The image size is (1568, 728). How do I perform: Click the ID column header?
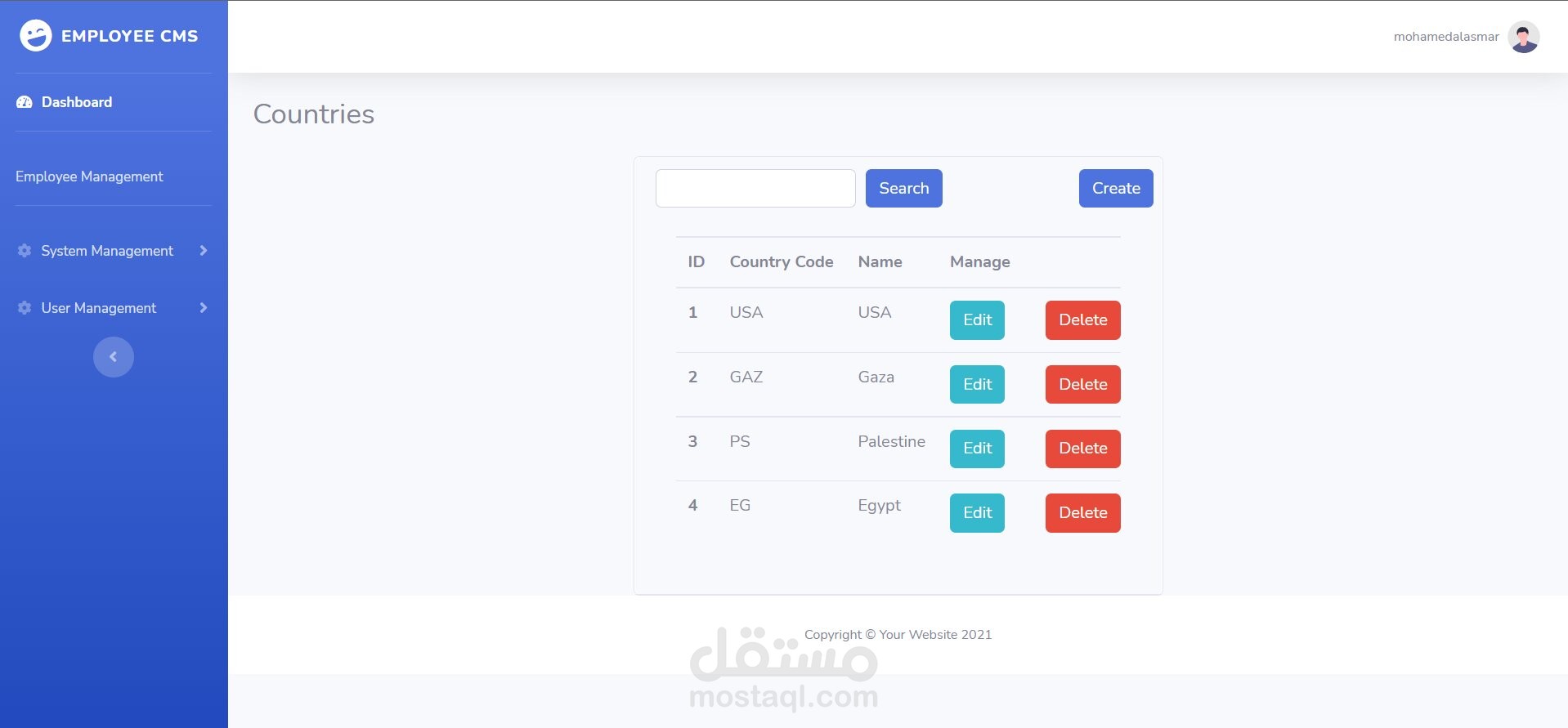(x=697, y=262)
